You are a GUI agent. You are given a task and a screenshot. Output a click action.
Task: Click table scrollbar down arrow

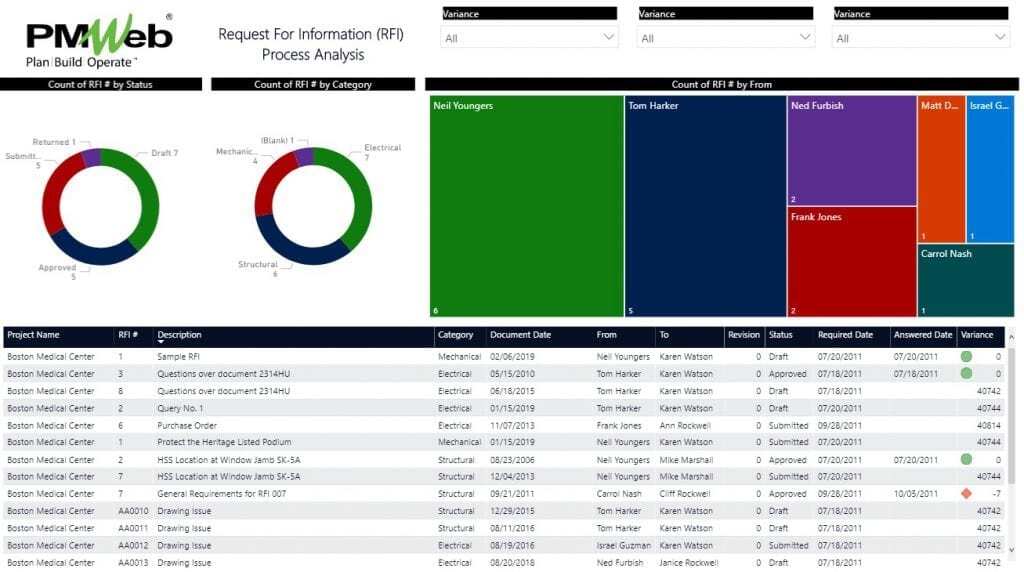point(1012,550)
